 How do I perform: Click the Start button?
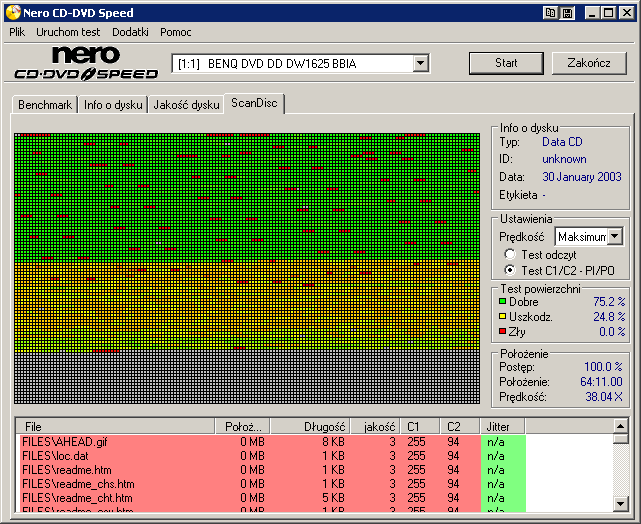[506, 63]
